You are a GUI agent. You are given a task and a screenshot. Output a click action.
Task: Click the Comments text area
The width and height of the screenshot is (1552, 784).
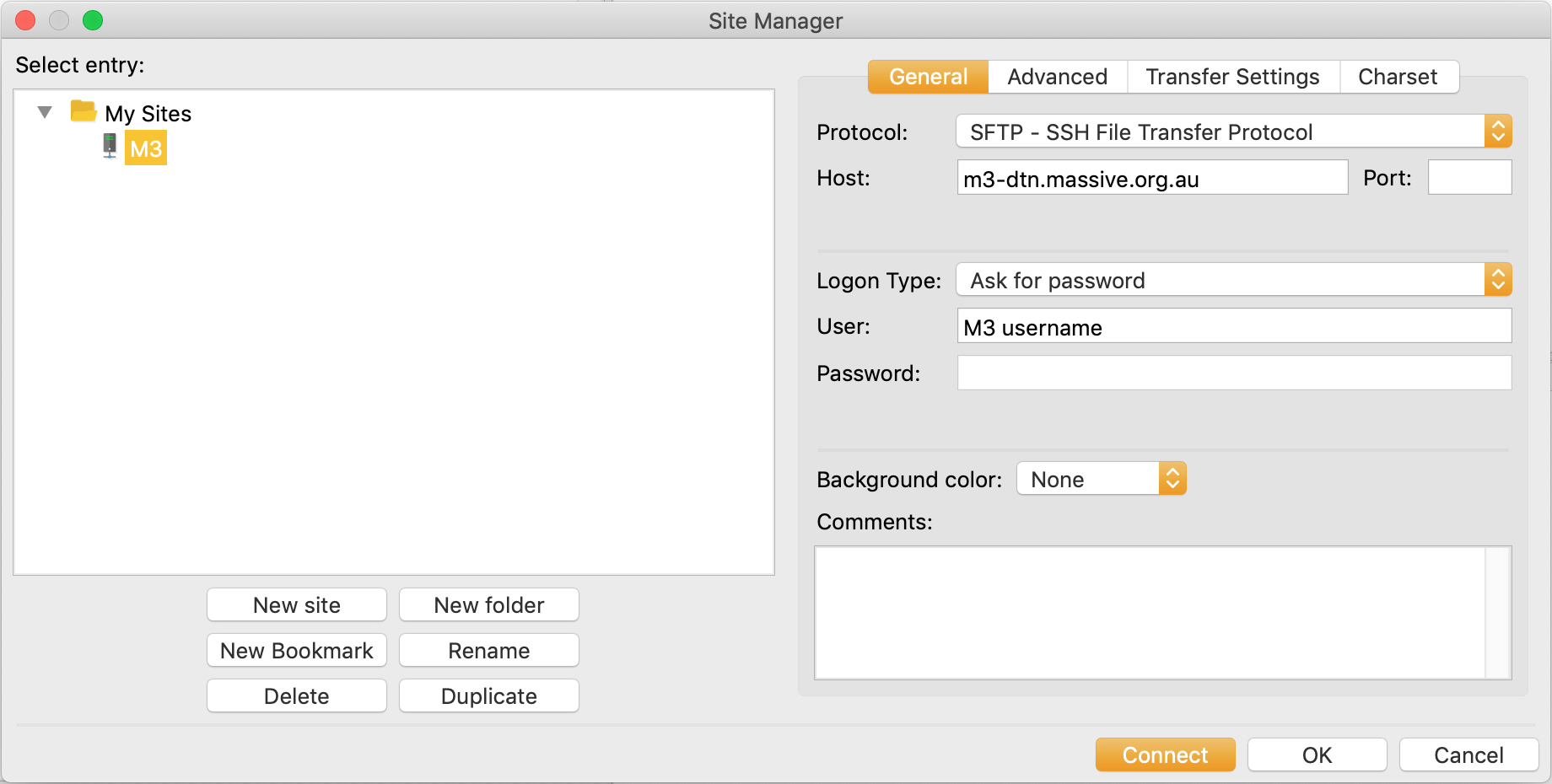click(1151, 612)
